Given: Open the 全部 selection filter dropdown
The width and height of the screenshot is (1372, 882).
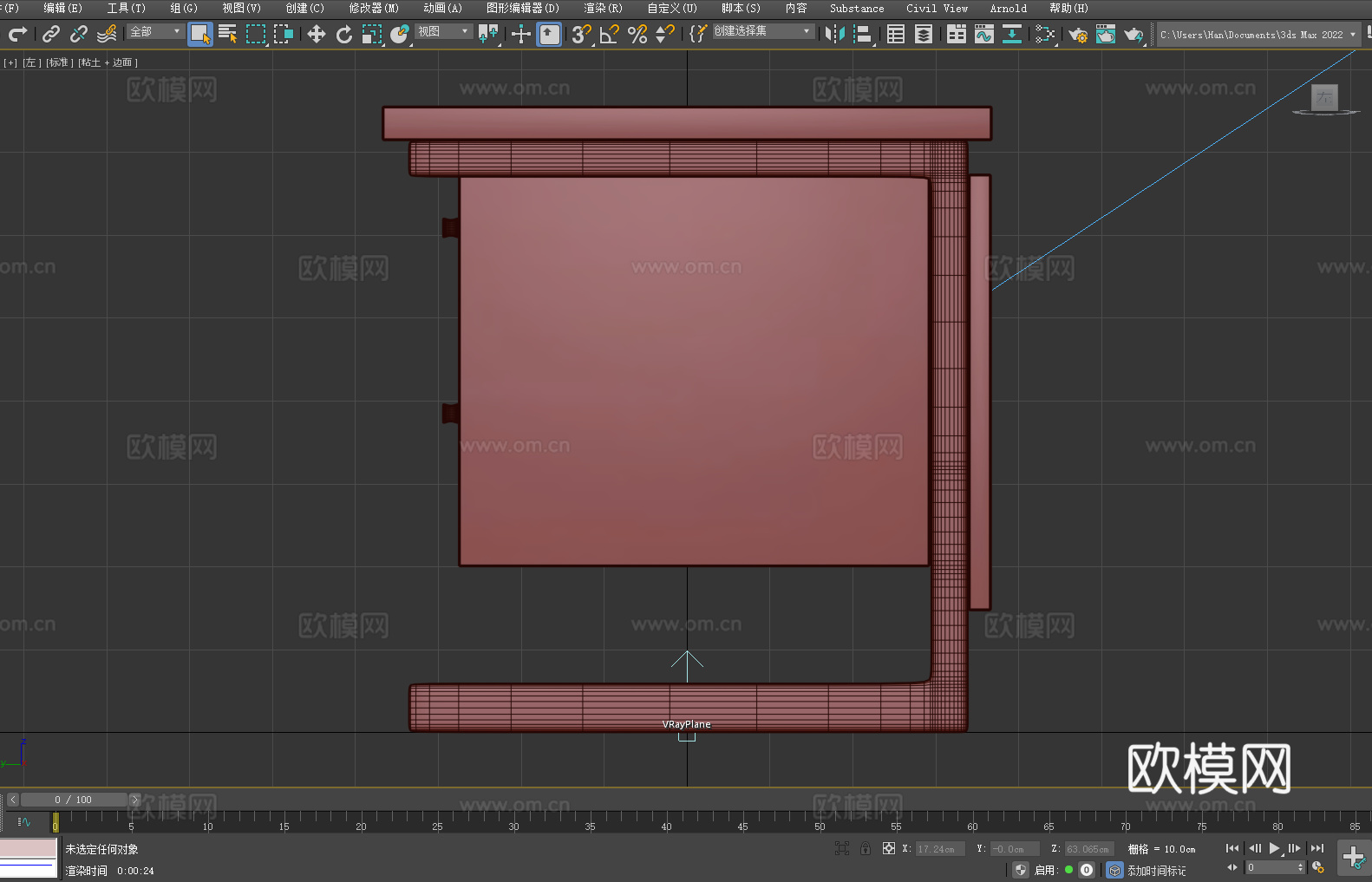Looking at the screenshot, I should 156,31.
